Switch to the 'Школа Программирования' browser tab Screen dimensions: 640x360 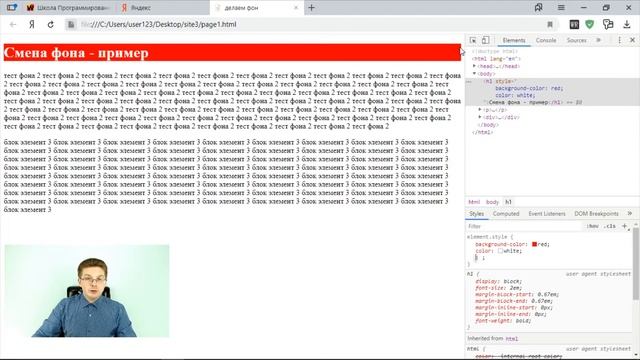(x=68, y=8)
